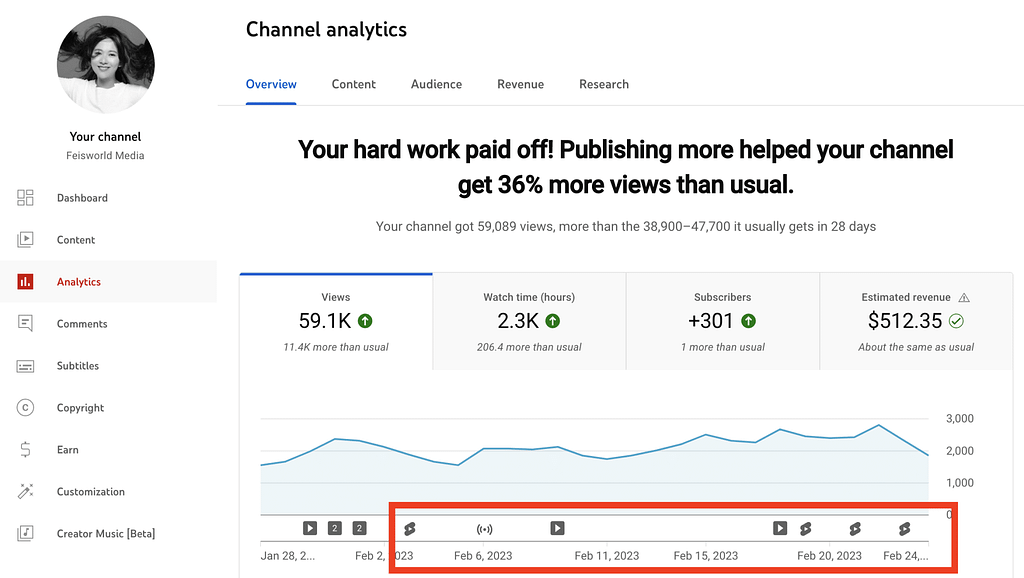
Task: Click the Earn dollar sign icon
Action: coord(26,450)
